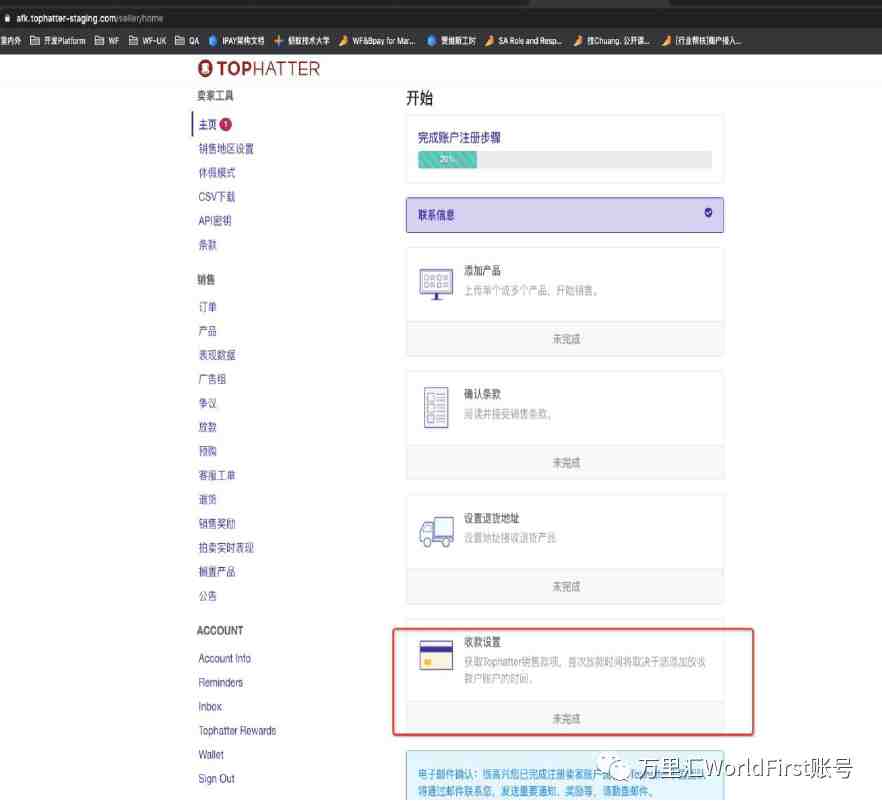Open Tophatter Rewards link
Screen dimensions: 882x807
tap(237, 731)
